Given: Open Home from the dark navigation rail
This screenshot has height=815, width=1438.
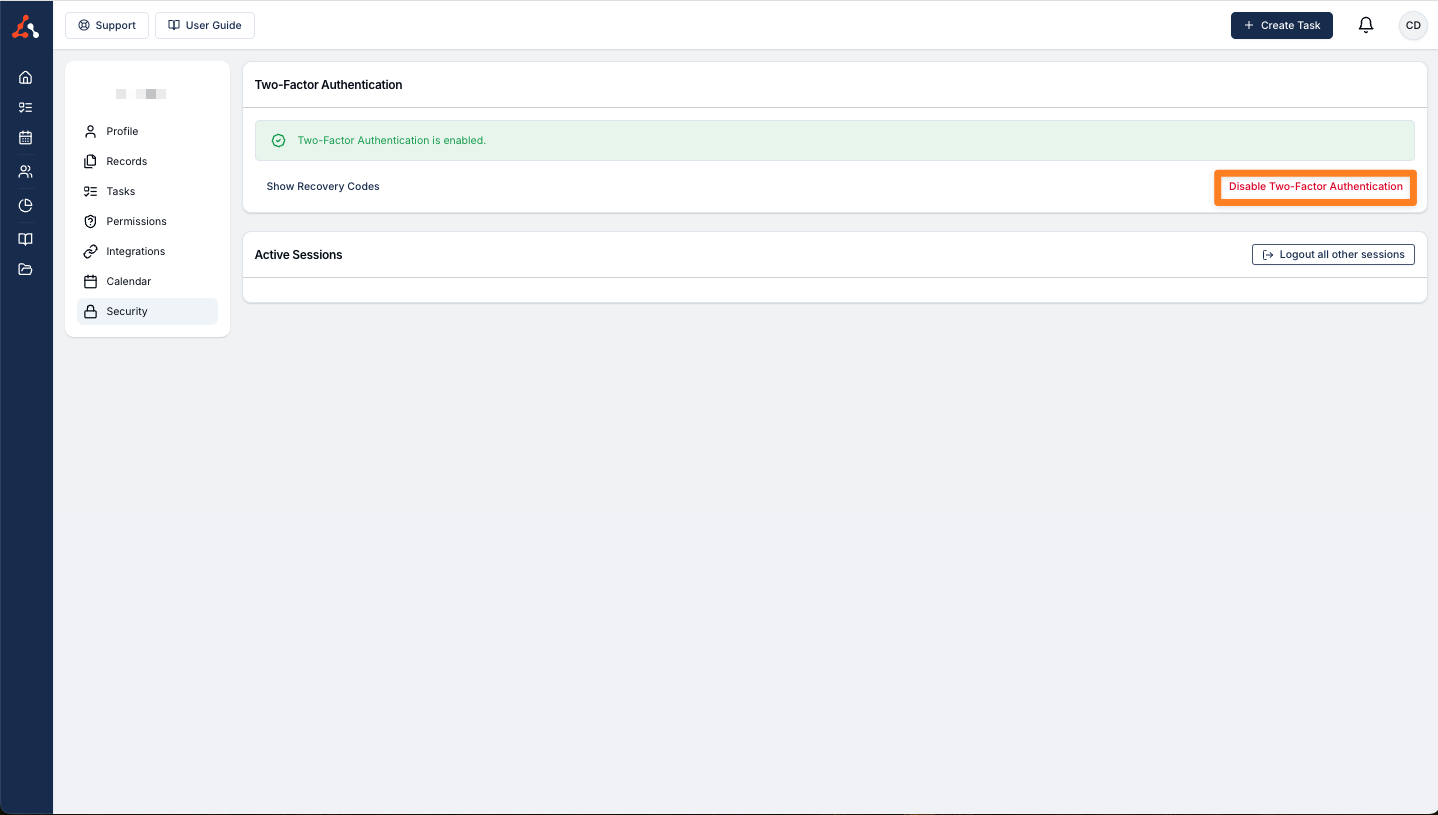Looking at the screenshot, I should pyautogui.click(x=26, y=77).
